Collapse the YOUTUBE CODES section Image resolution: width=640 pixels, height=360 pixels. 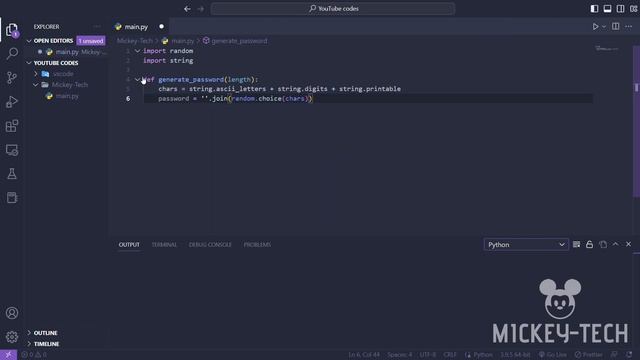[x=29, y=63]
